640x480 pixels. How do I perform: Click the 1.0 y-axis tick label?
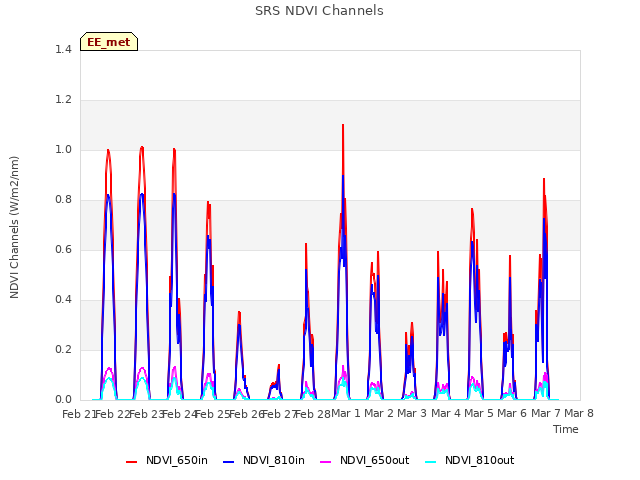63,149
